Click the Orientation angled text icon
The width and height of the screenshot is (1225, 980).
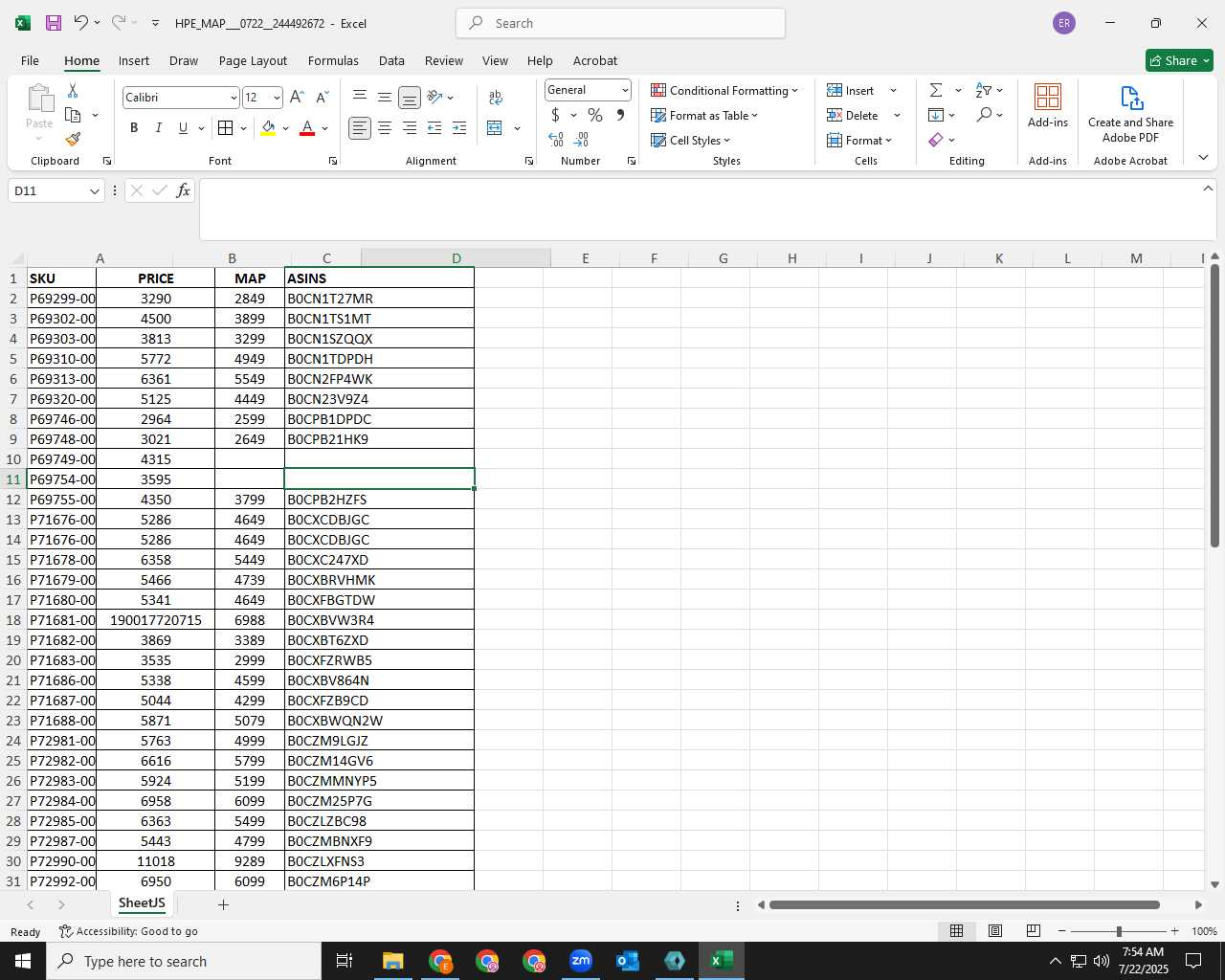coord(435,98)
